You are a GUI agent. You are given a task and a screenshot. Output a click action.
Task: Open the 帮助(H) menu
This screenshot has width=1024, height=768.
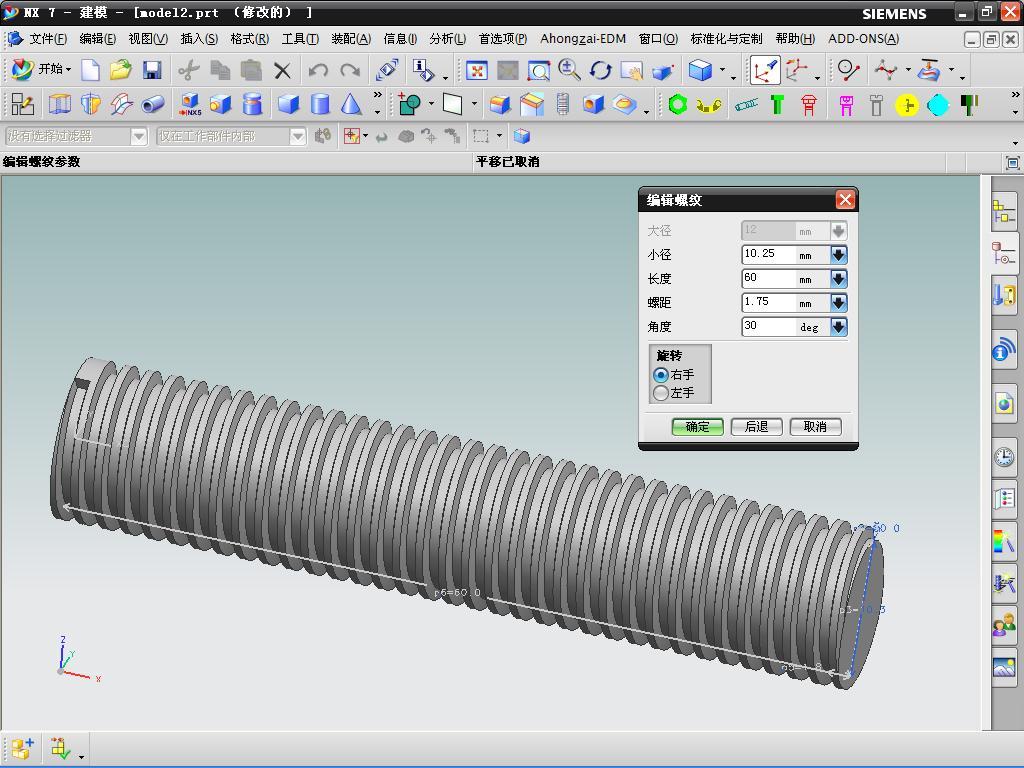coord(795,39)
